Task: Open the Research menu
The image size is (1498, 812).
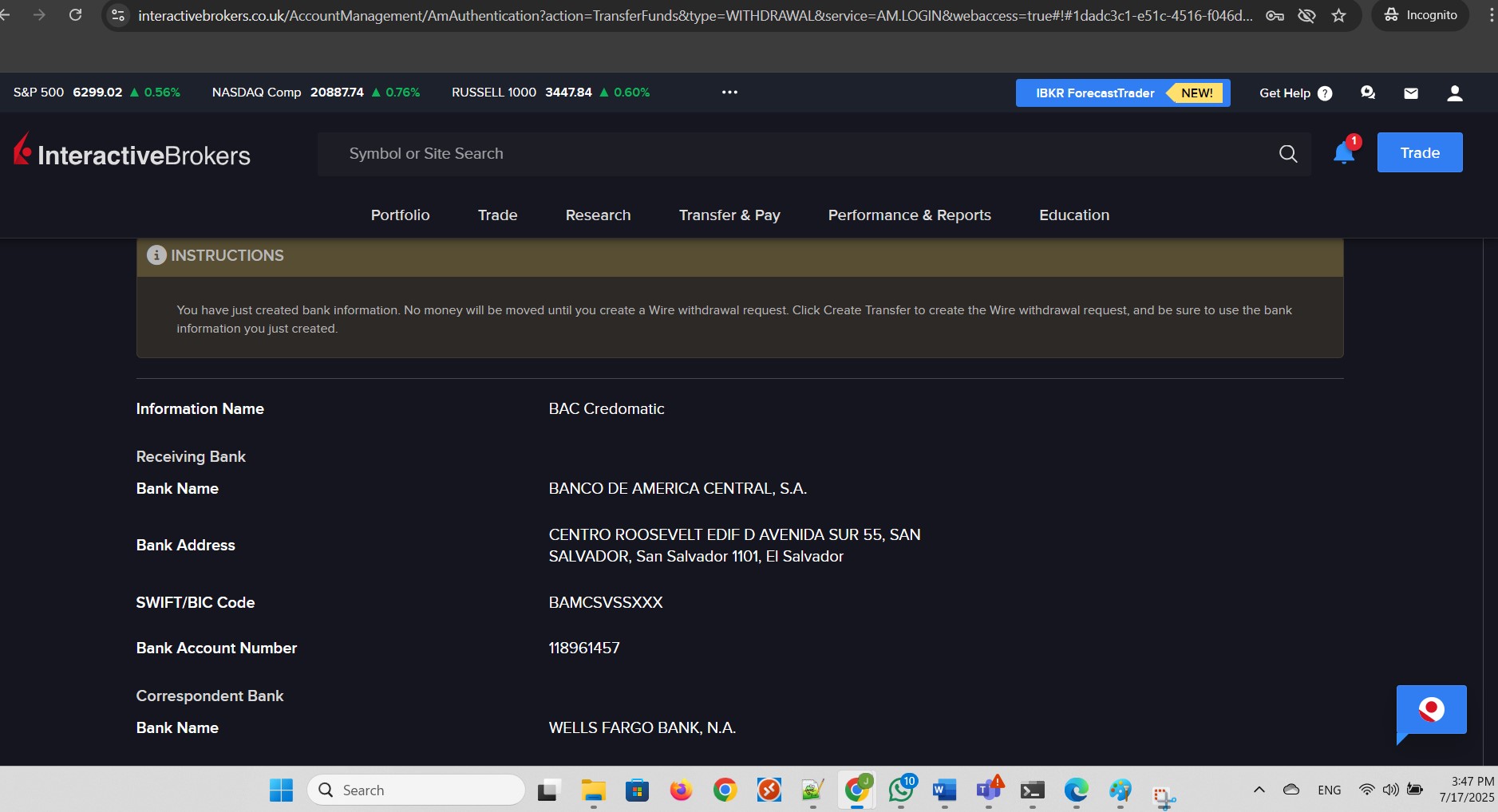Action: (x=598, y=215)
